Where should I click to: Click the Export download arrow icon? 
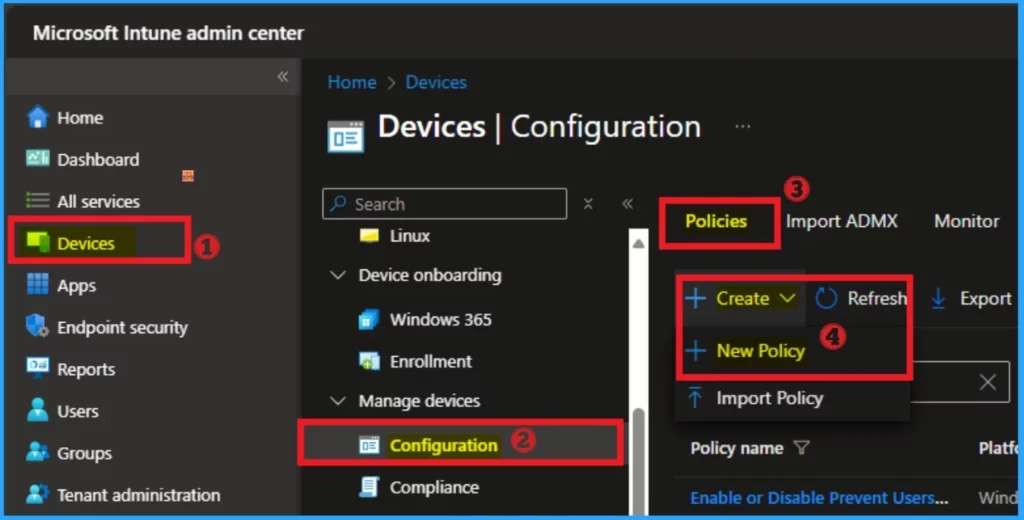(938, 299)
